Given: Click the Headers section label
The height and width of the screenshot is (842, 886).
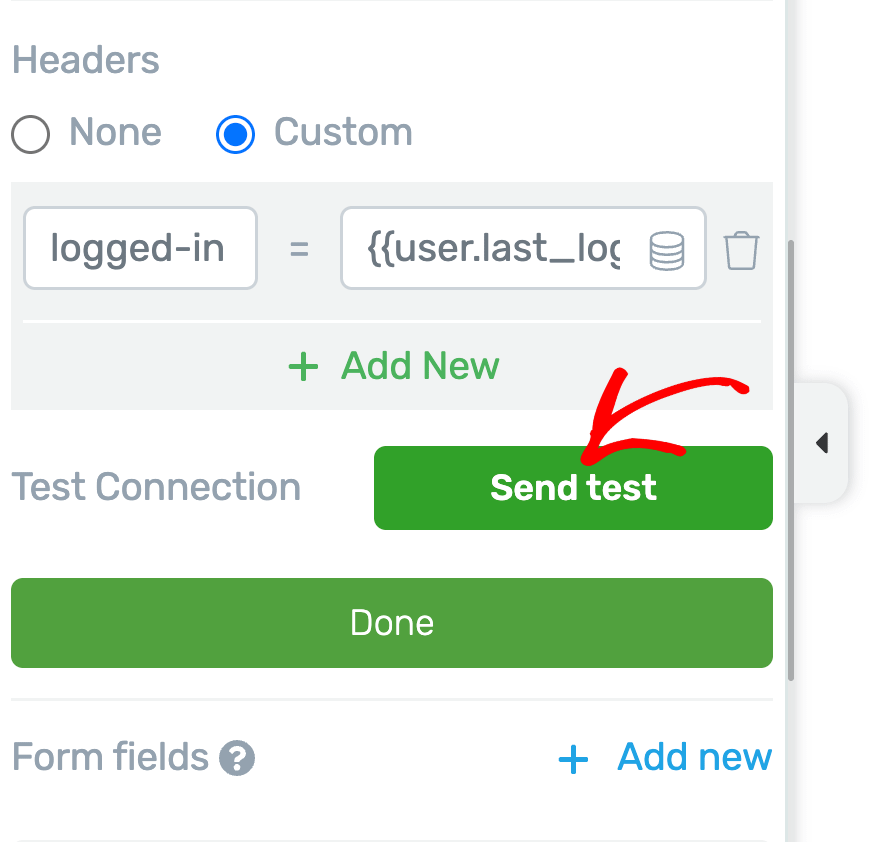Looking at the screenshot, I should pos(86,60).
